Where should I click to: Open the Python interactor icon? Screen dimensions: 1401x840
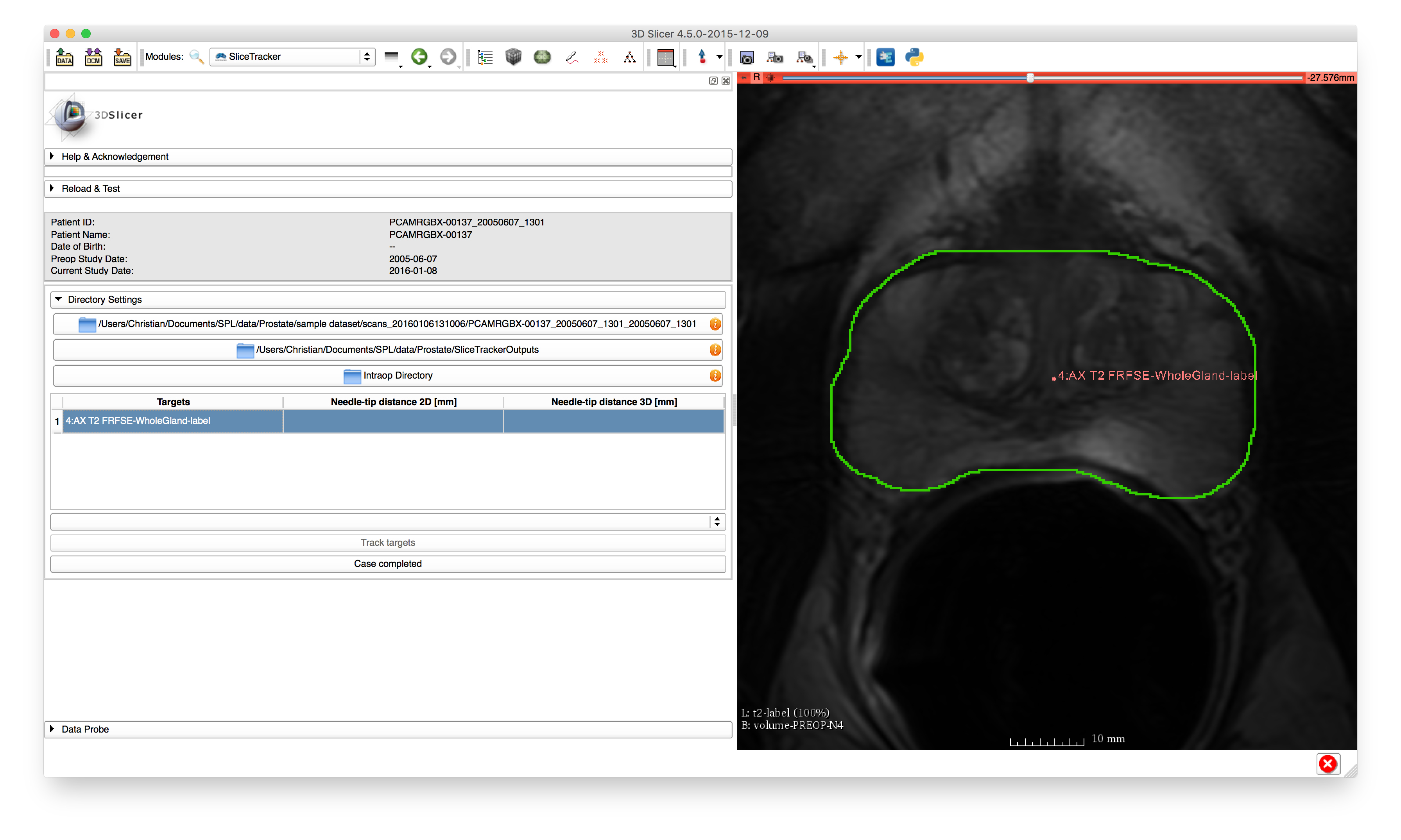coord(914,57)
